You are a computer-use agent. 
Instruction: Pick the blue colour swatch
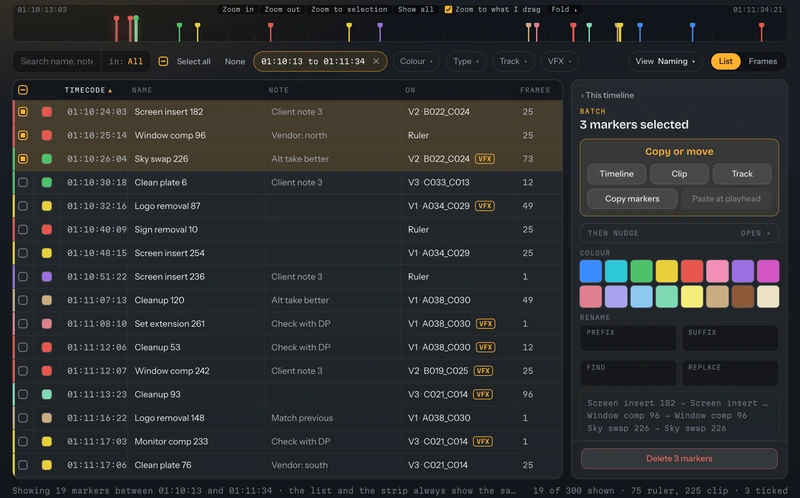click(591, 271)
